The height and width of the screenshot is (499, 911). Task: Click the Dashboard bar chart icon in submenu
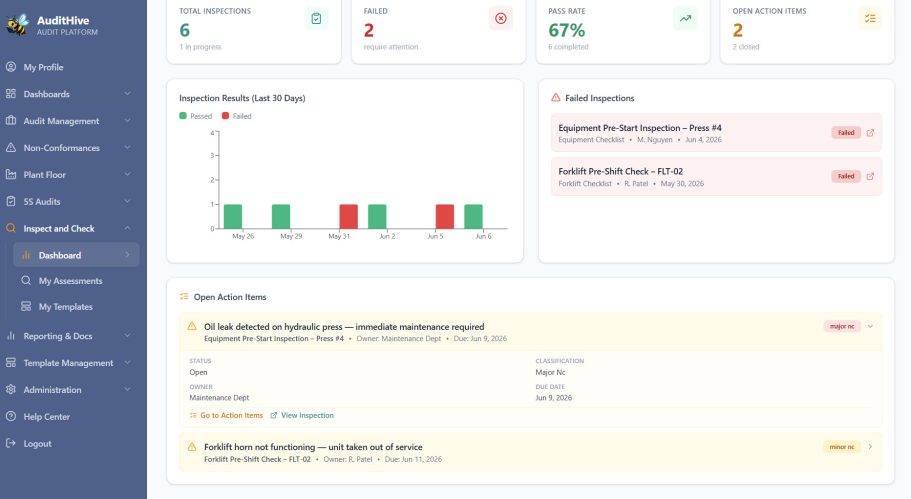coord(26,255)
